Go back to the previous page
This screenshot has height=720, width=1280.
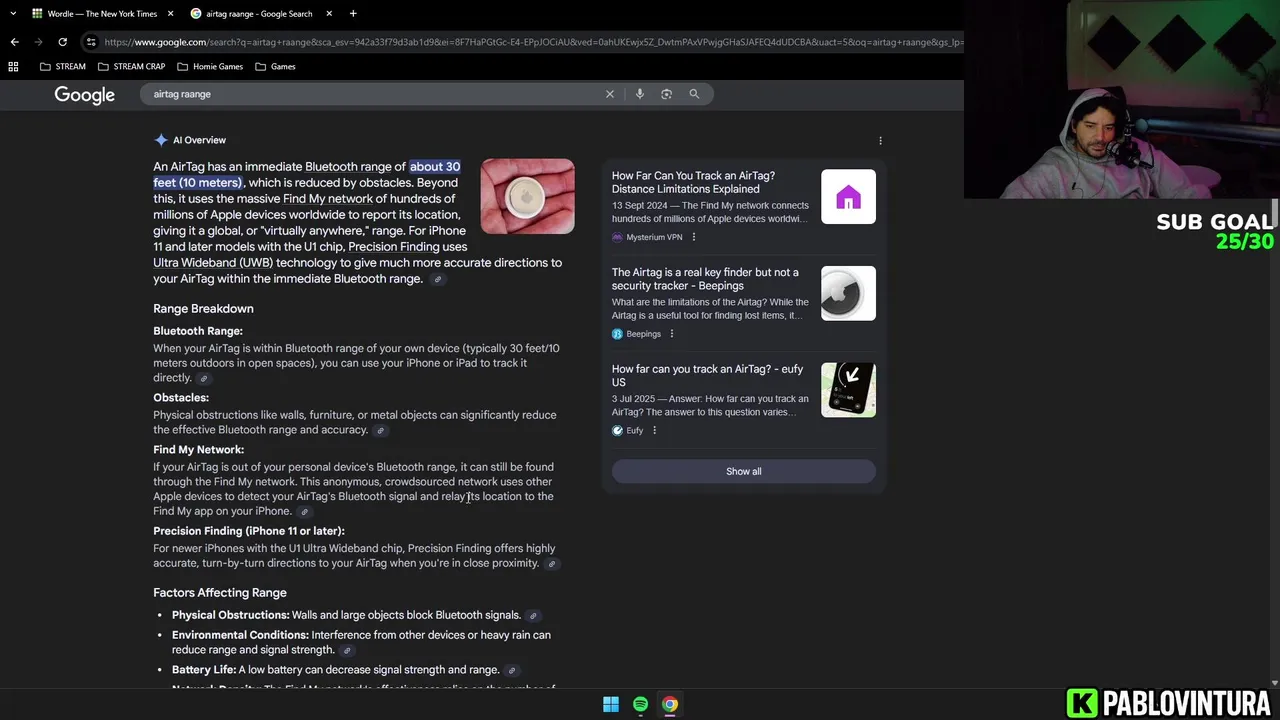point(14,42)
